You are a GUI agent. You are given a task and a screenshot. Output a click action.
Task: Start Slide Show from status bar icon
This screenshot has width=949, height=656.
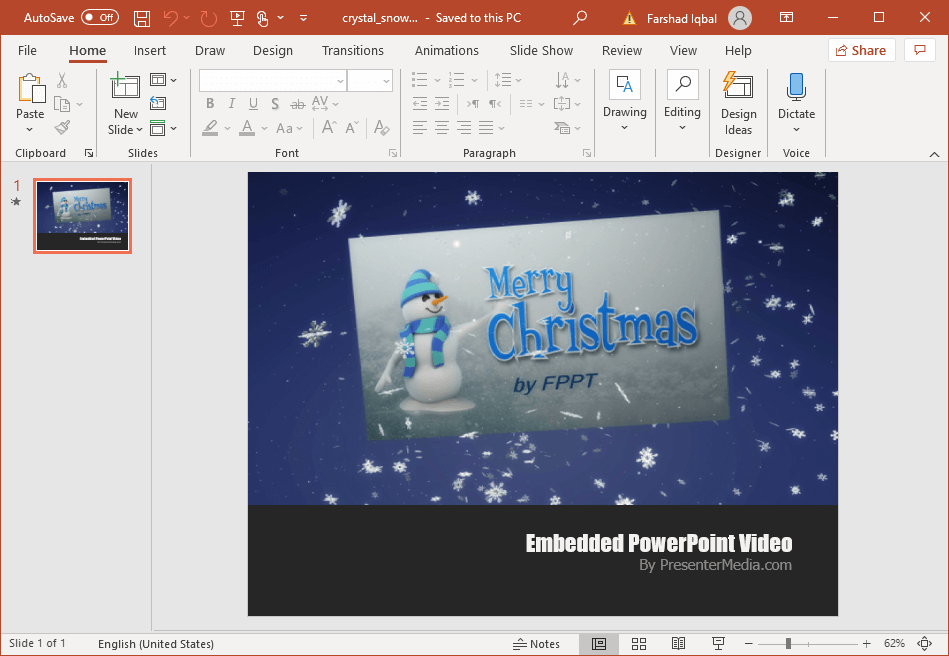718,643
